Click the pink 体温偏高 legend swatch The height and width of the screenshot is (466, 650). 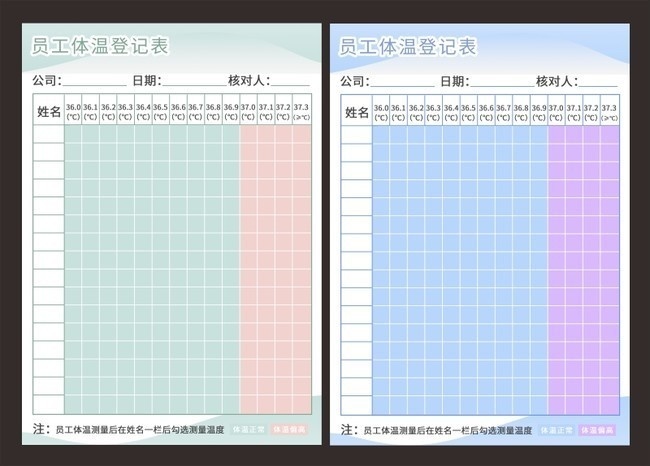point(289,430)
